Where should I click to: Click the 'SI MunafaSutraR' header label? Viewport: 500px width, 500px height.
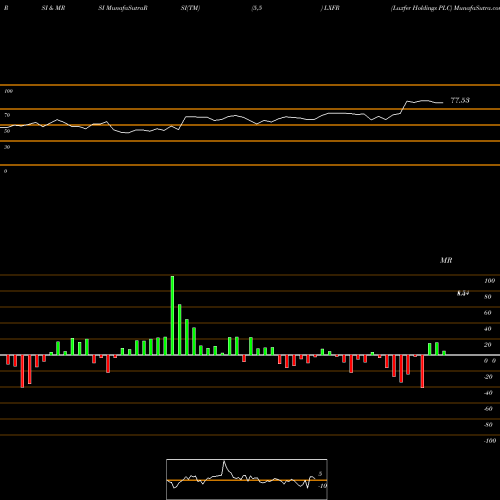pos(123,8)
